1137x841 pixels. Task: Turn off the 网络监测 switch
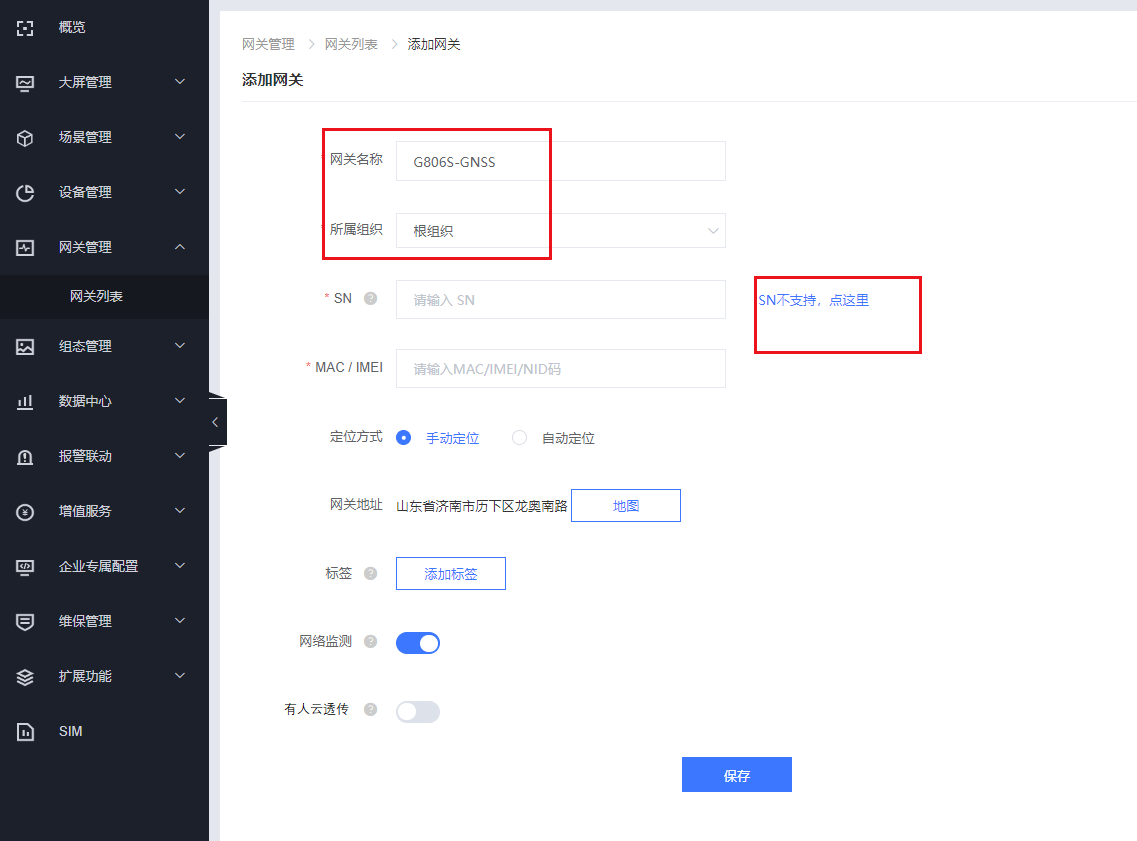418,642
